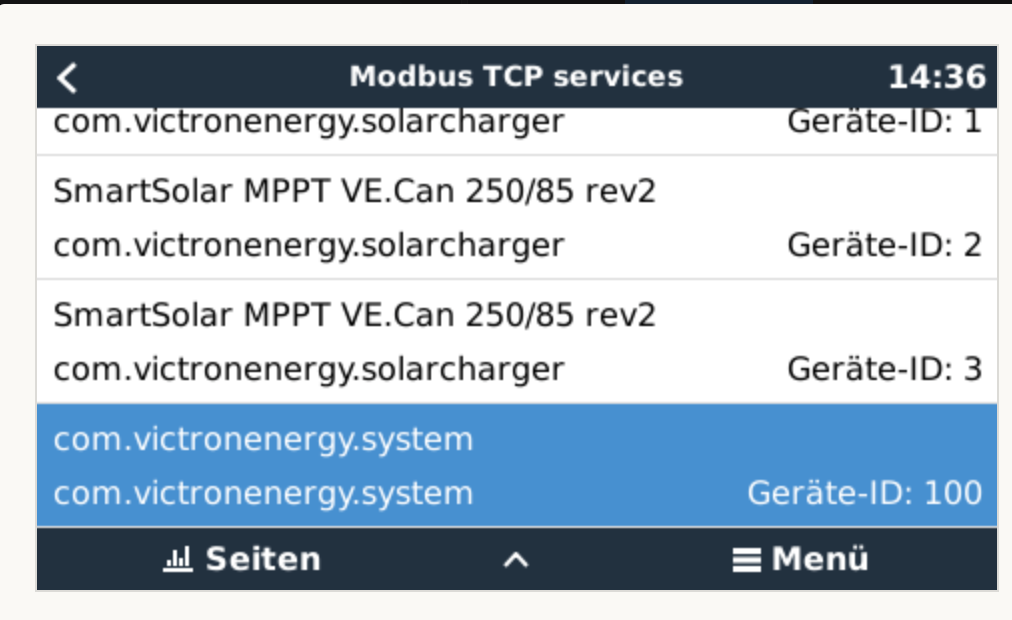This screenshot has height=620, width=1012.
Task: Click the hamburger icon beside Menü
Action: (745, 559)
